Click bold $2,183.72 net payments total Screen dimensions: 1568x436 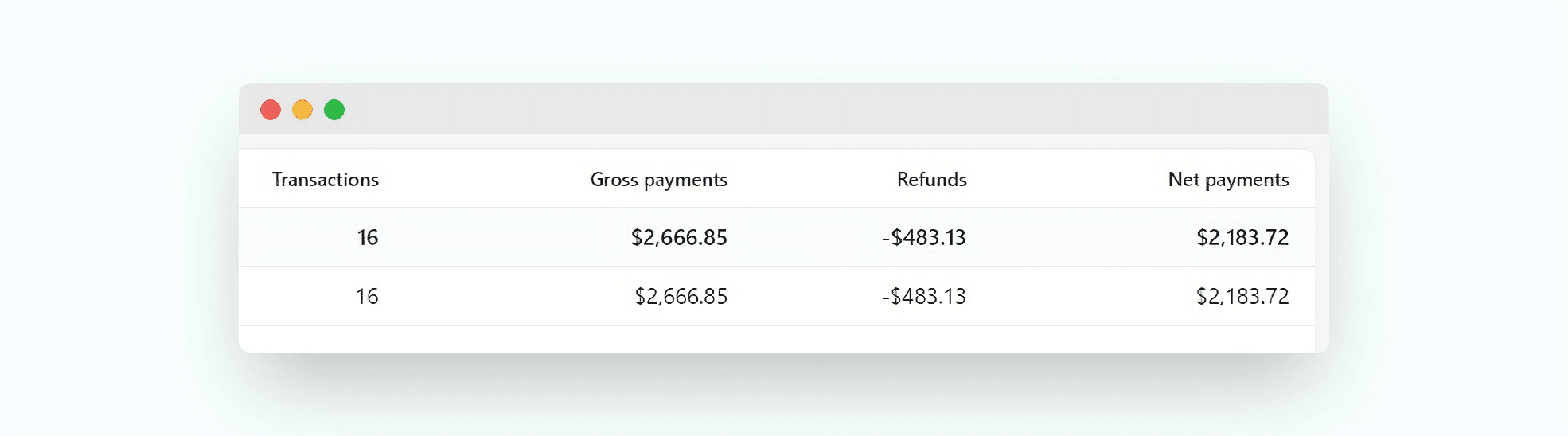[x=1242, y=238]
